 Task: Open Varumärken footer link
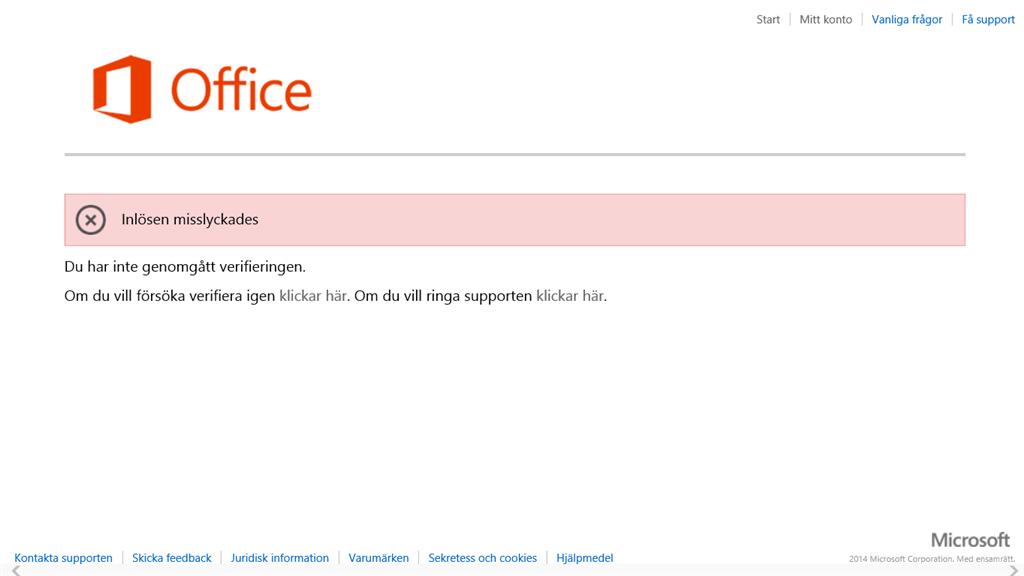[x=379, y=558]
